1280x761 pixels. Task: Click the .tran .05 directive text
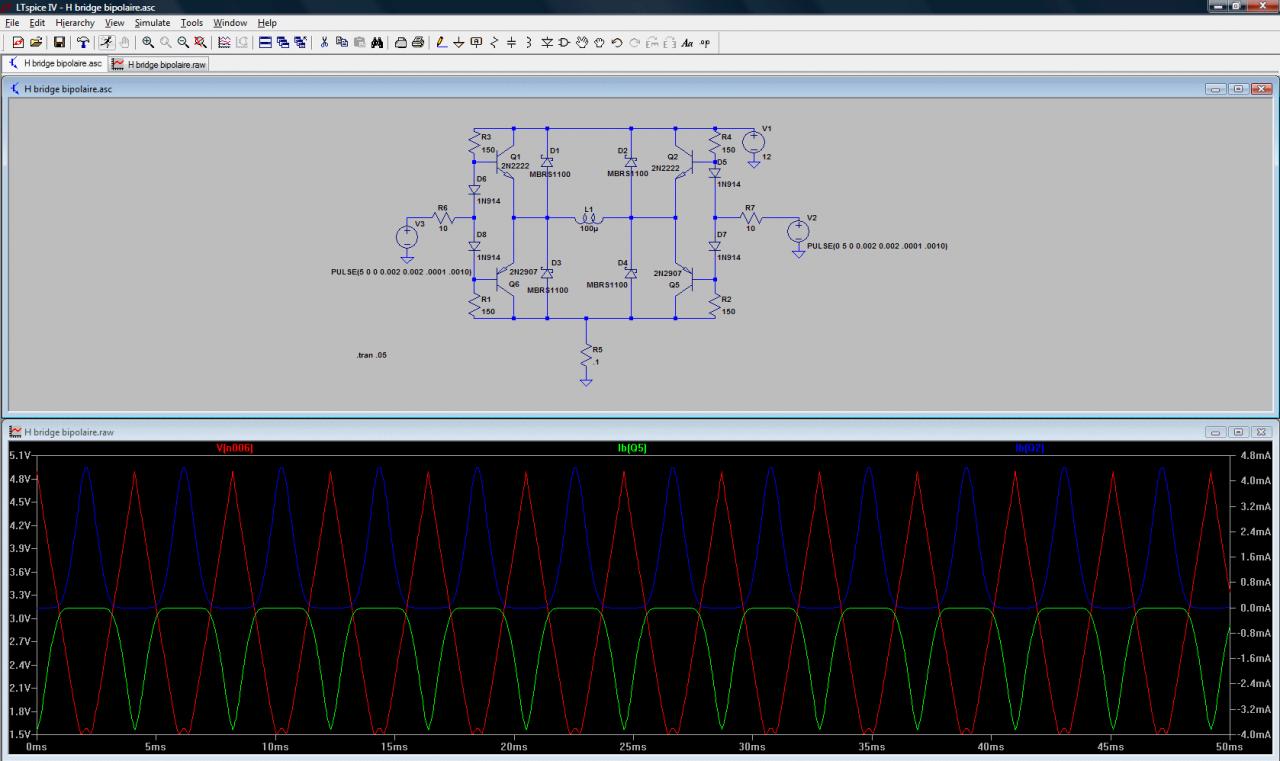point(372,355)
